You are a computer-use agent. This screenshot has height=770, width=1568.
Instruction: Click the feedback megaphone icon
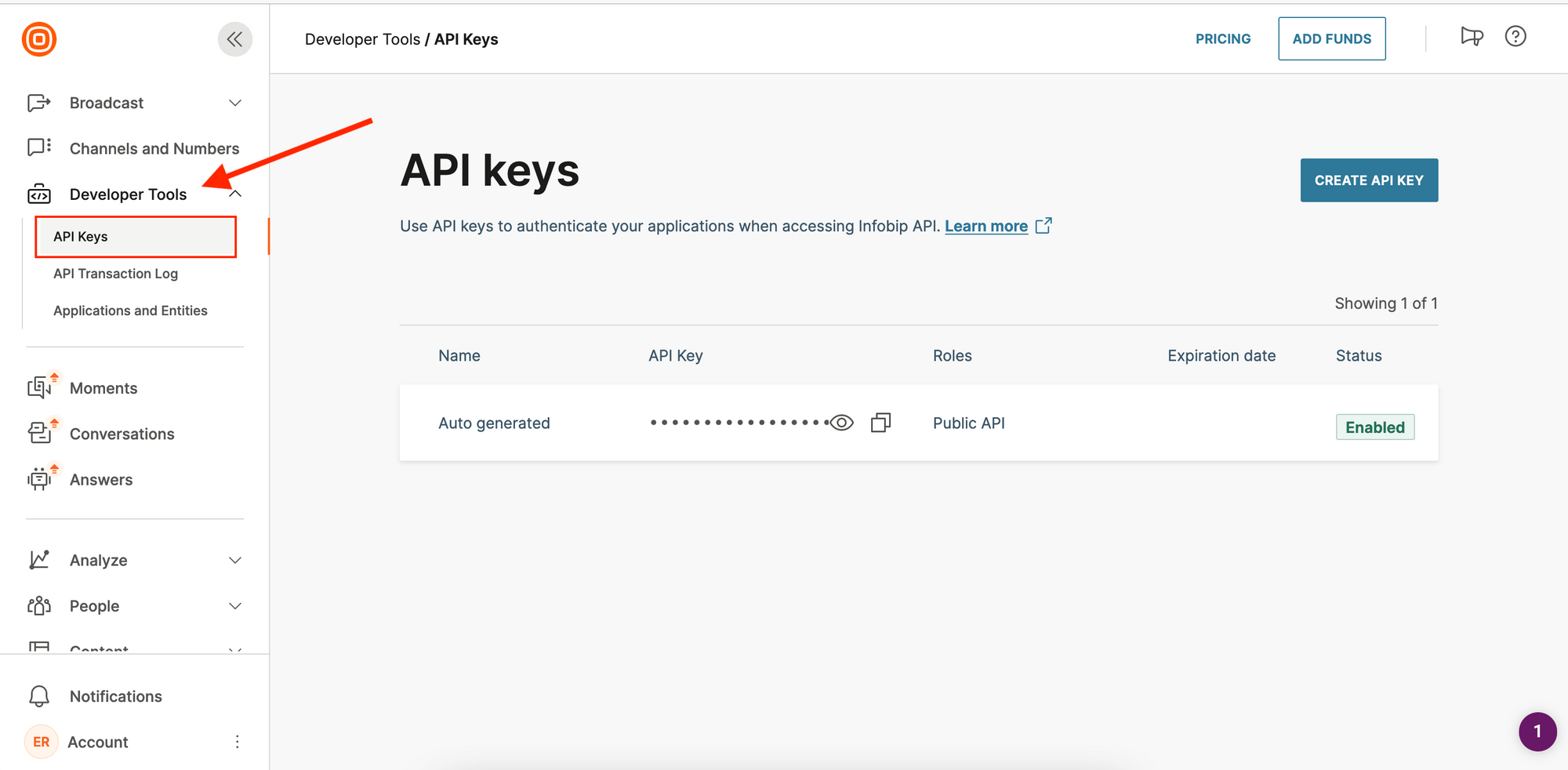(x=1472, y=37)
